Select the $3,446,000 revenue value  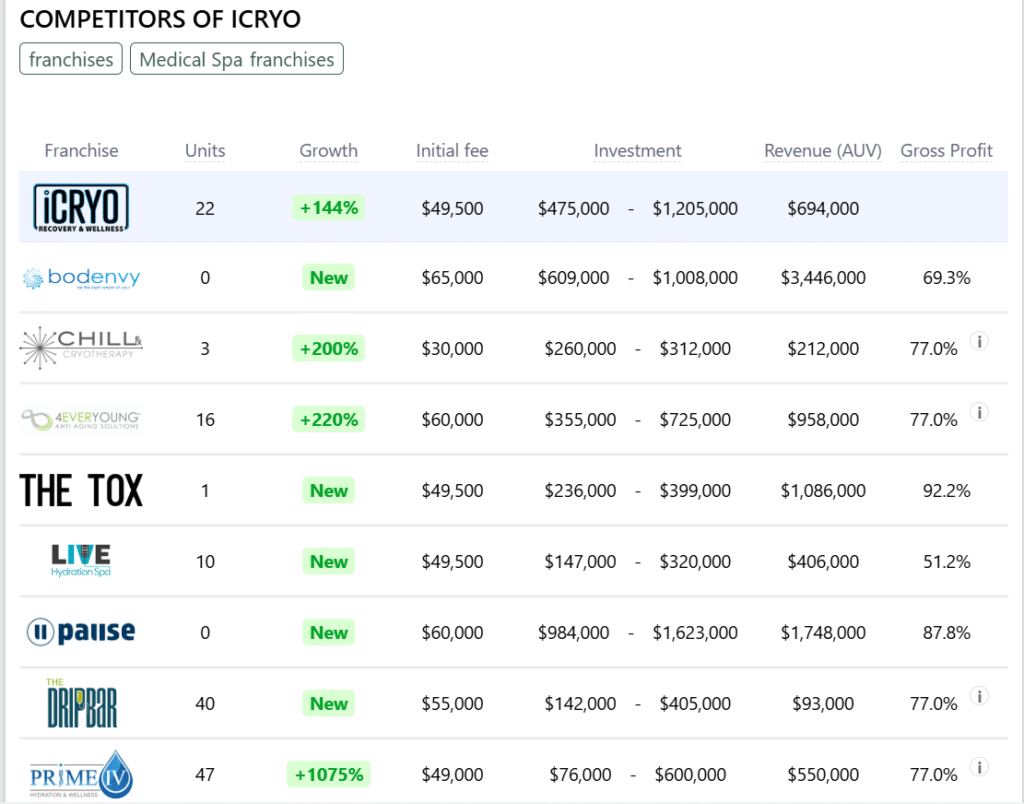823,278
